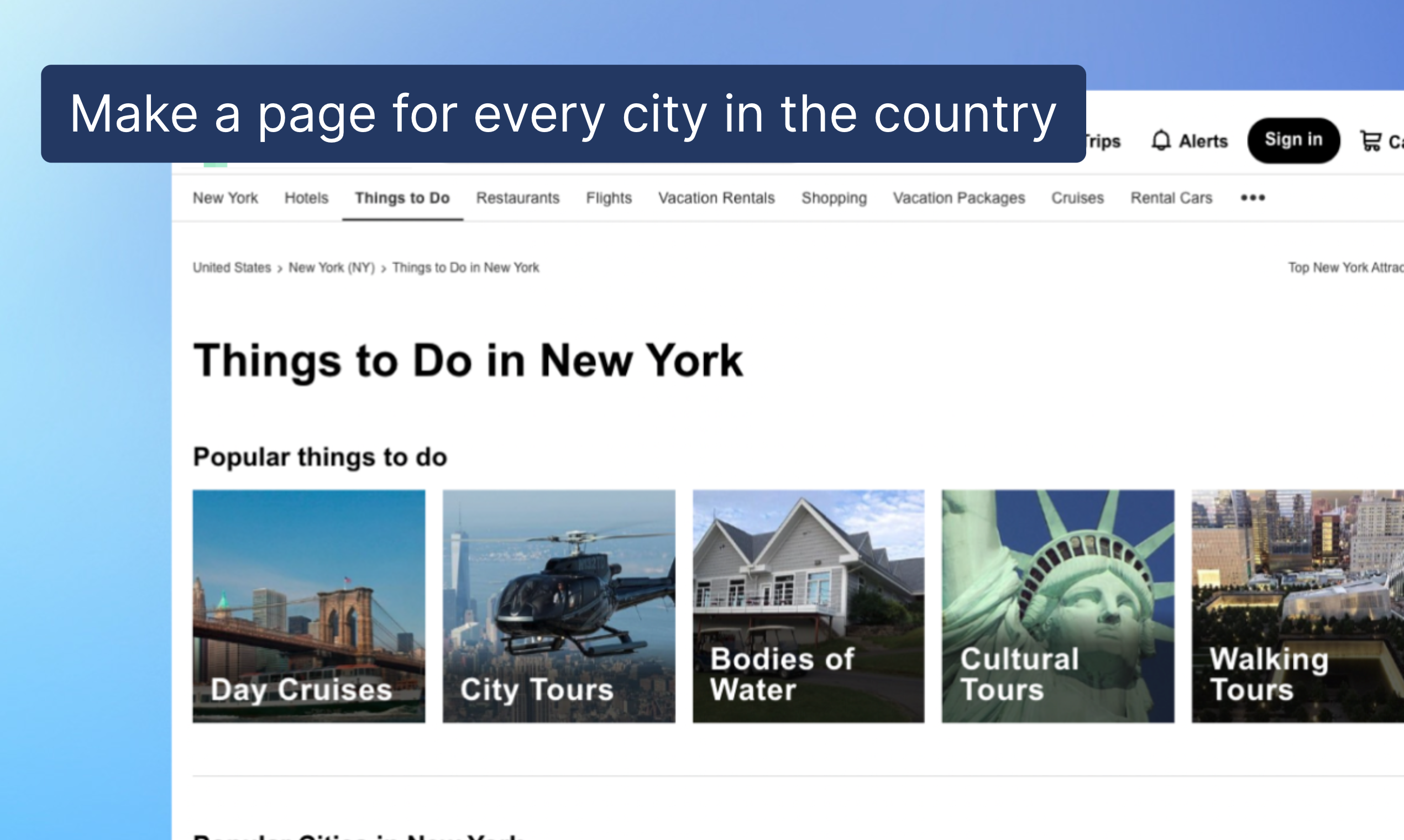The height and width of the screenshot is (840, 1404).
Task: Open the shopping cart icon
Action: coord(1371,140)
